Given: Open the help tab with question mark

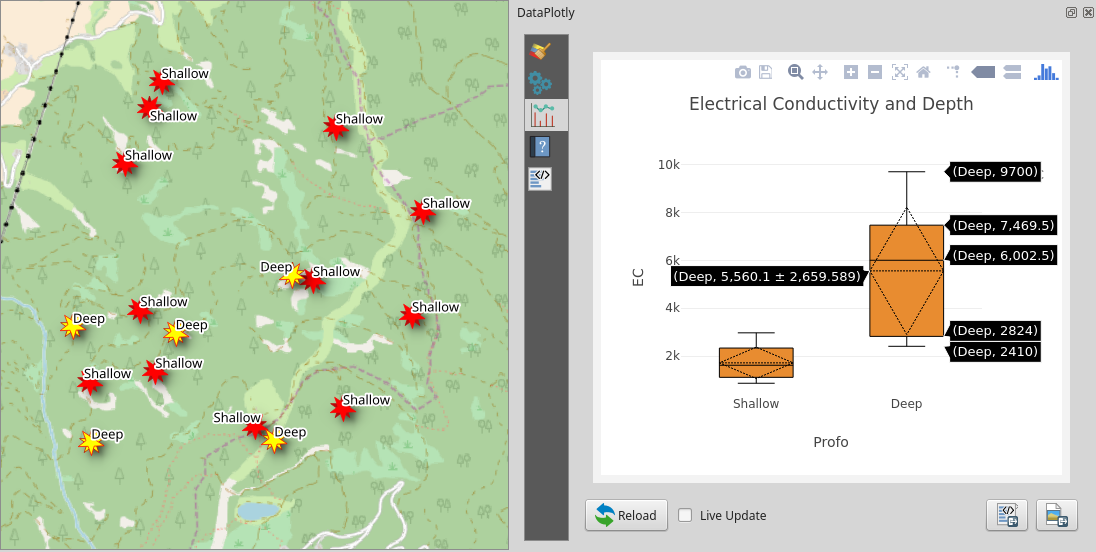Looking at the screenshot, I should point(540,147).
